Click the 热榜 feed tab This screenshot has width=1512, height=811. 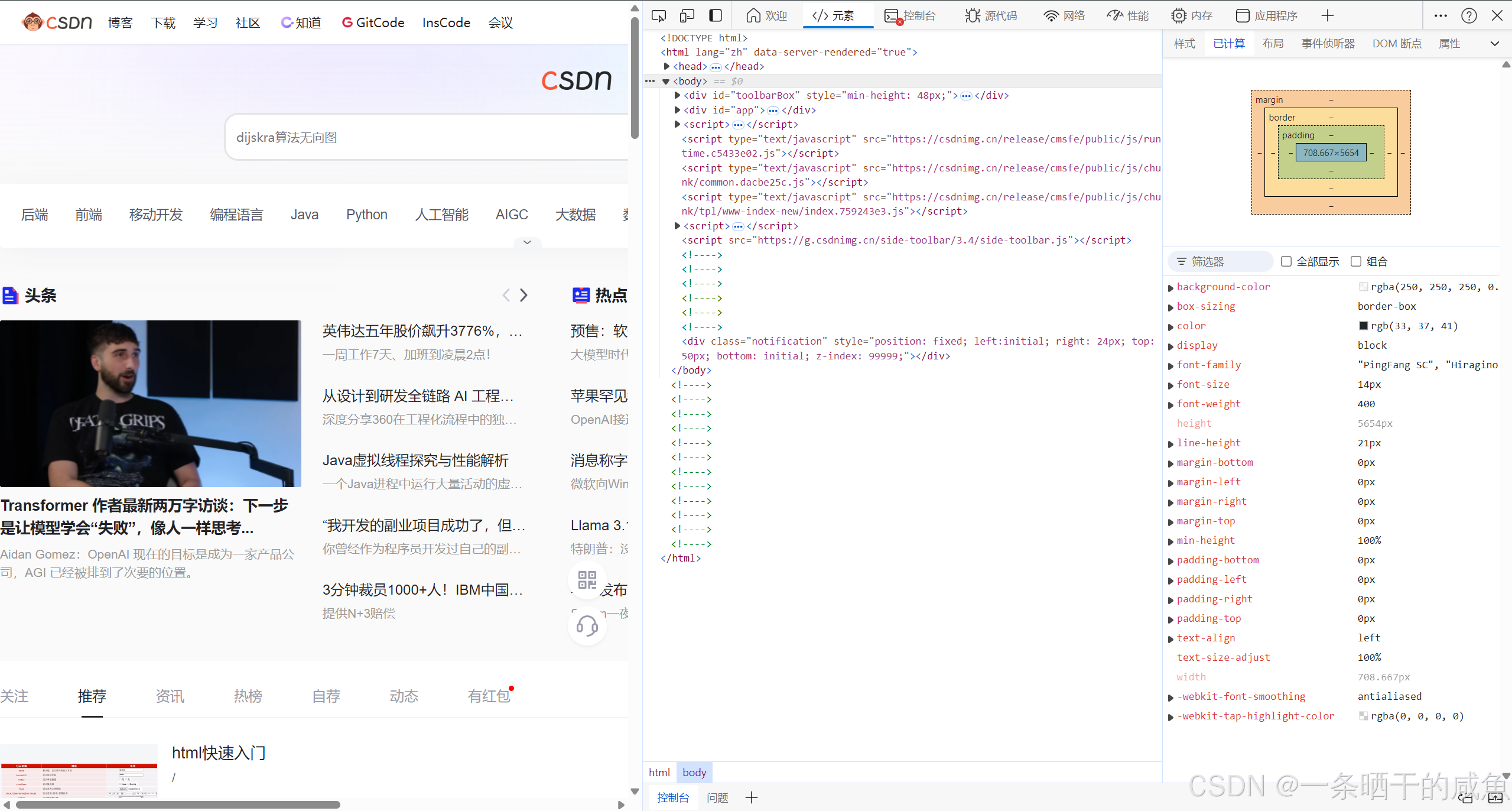point(248,696)
